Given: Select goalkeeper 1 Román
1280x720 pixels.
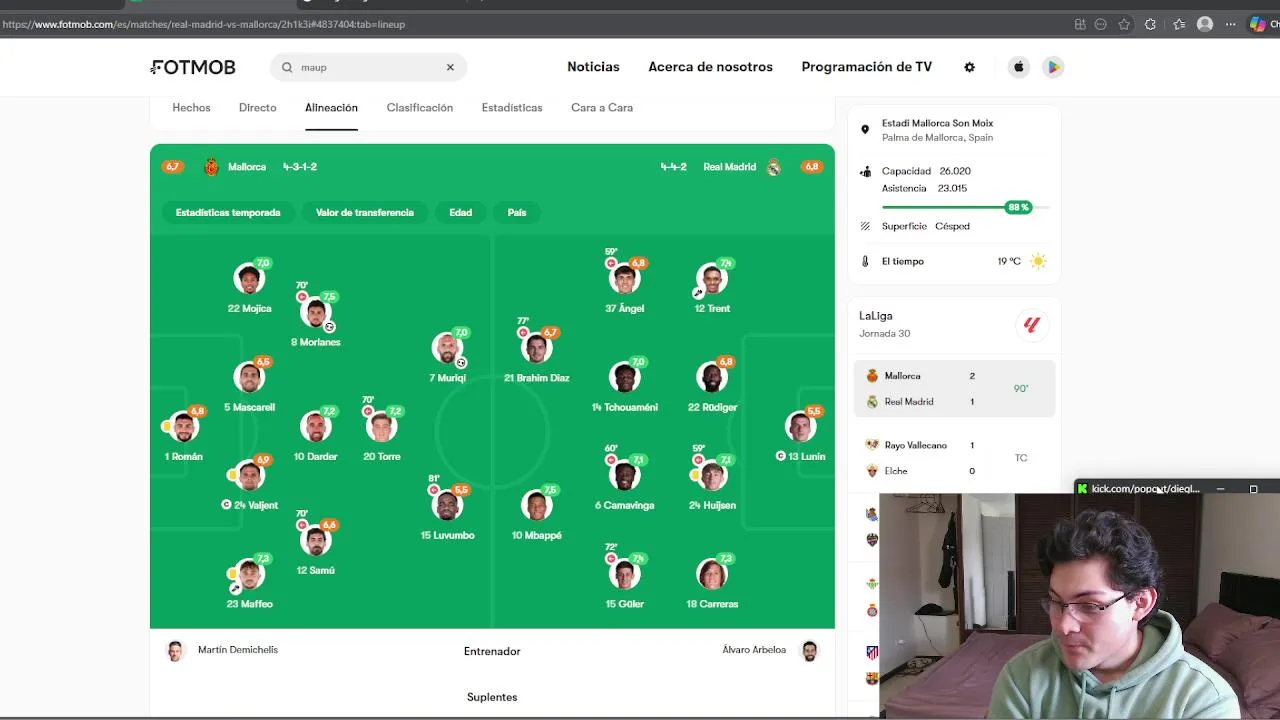Looking at the screenshot, I should pyautogui.click(x=183, y=434).
